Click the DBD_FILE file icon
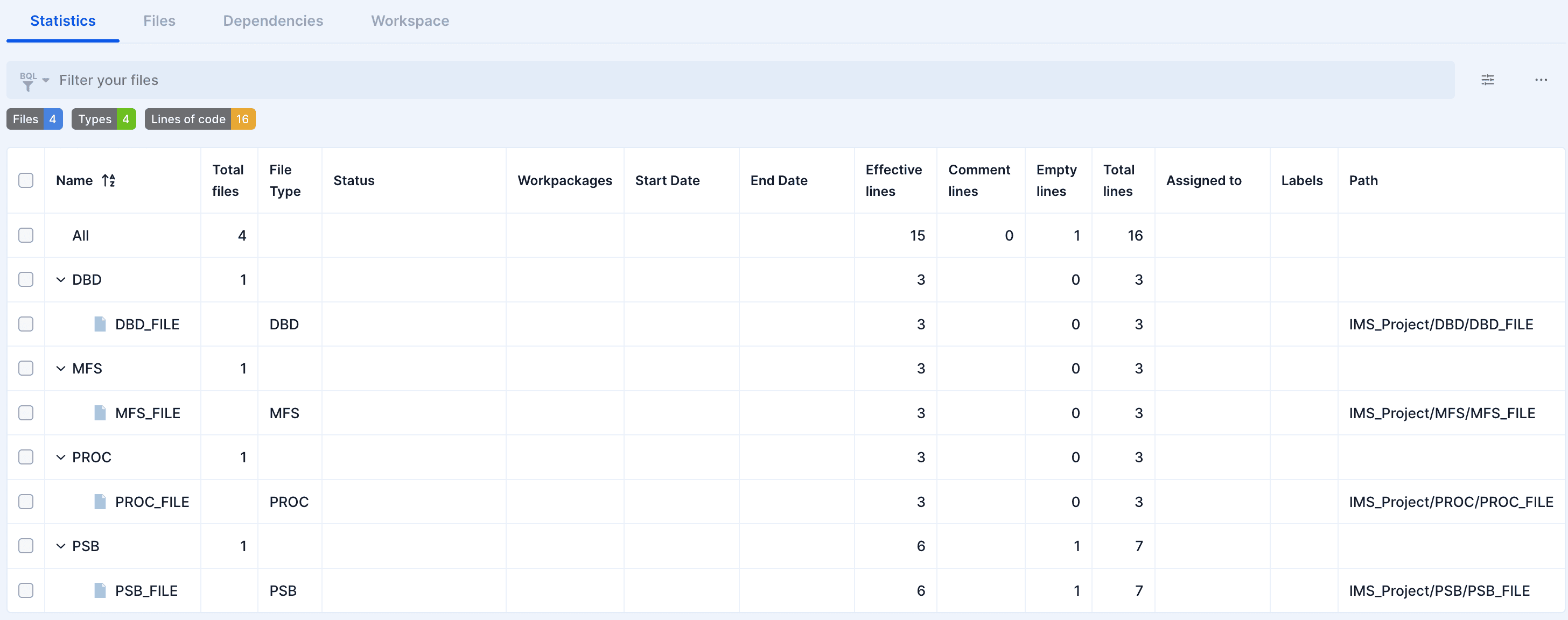 [100, 325]
